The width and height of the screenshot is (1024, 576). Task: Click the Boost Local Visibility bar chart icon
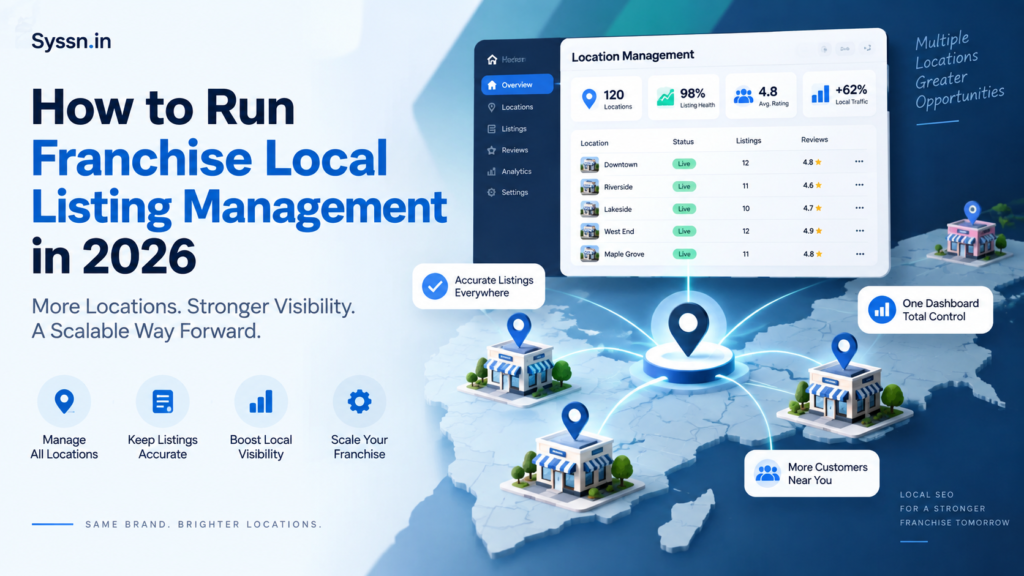261,402
